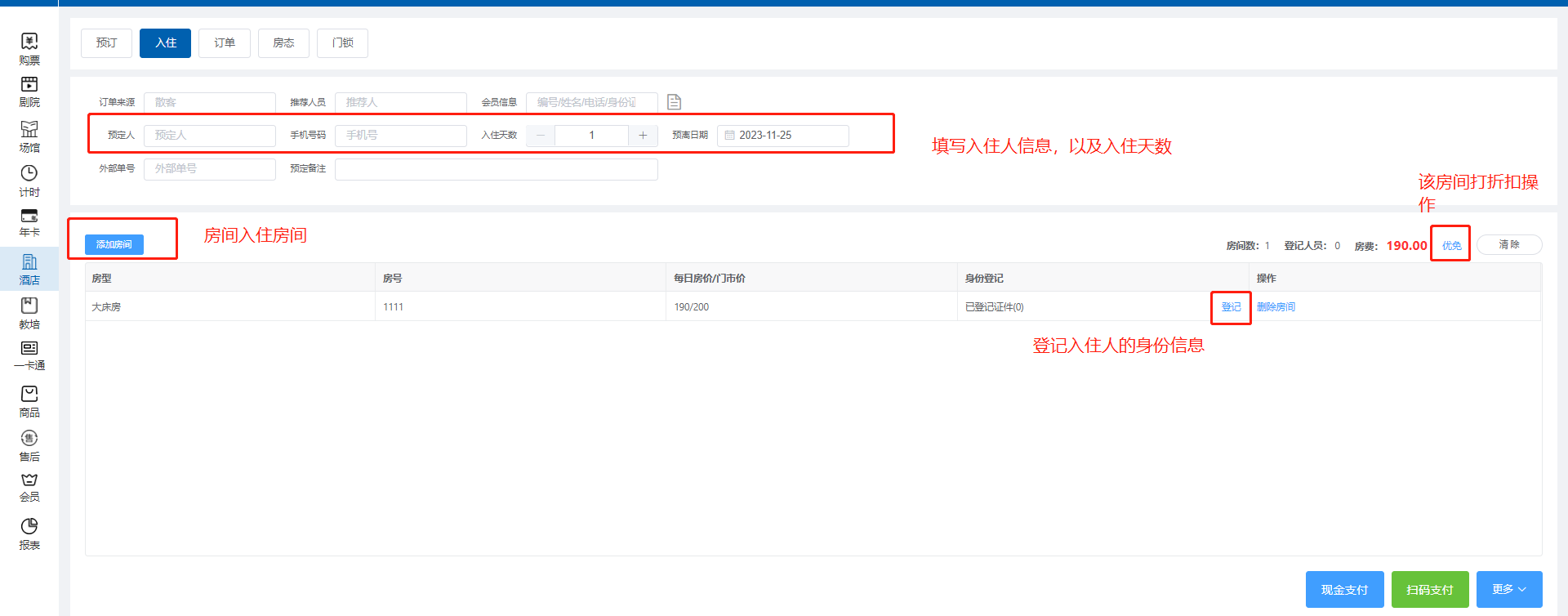Open the 预离日期 date picker

click(x=782, y=136)
